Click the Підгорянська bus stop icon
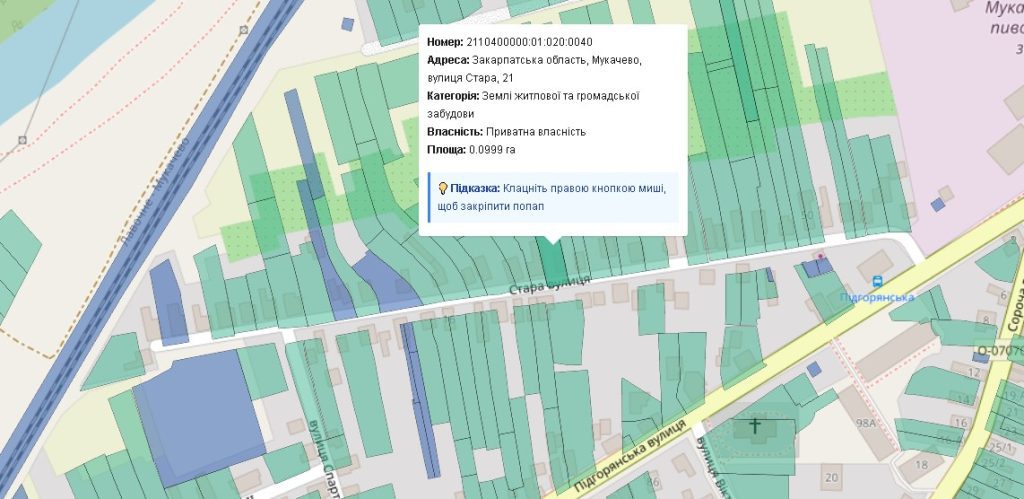Image resolution: width=1024 pixels, height=499 pixels. pos(877,282)
